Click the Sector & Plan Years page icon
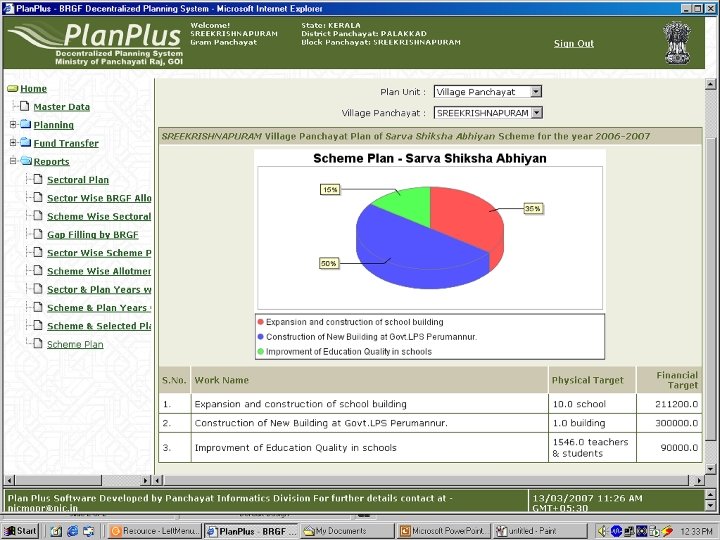720x540 pixels. pyautogui.click(x=39, y=289)
